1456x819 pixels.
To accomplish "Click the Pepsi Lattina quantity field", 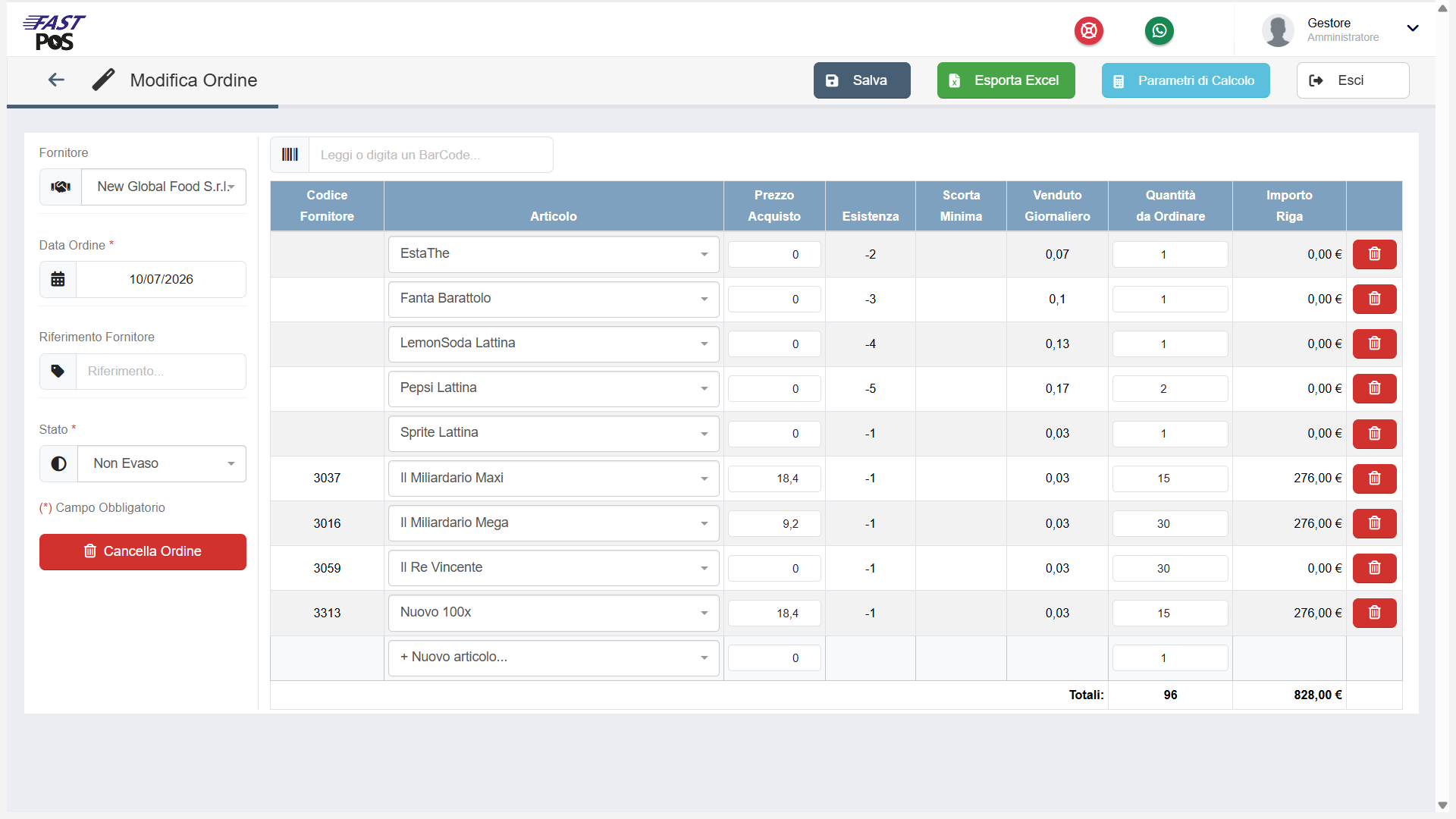I will (1170, 388).
